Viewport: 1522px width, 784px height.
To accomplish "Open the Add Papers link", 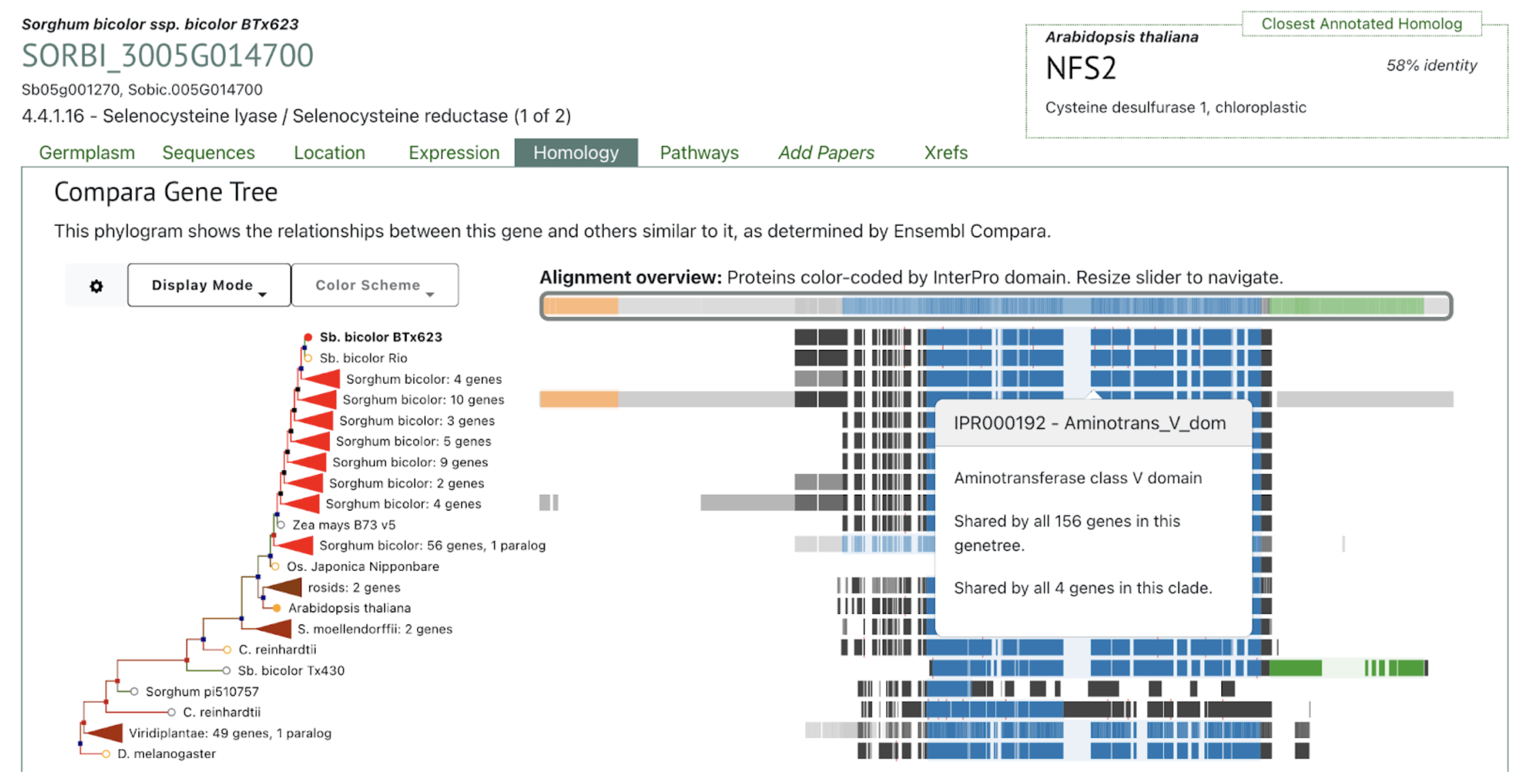I will [x=826, y=153].
